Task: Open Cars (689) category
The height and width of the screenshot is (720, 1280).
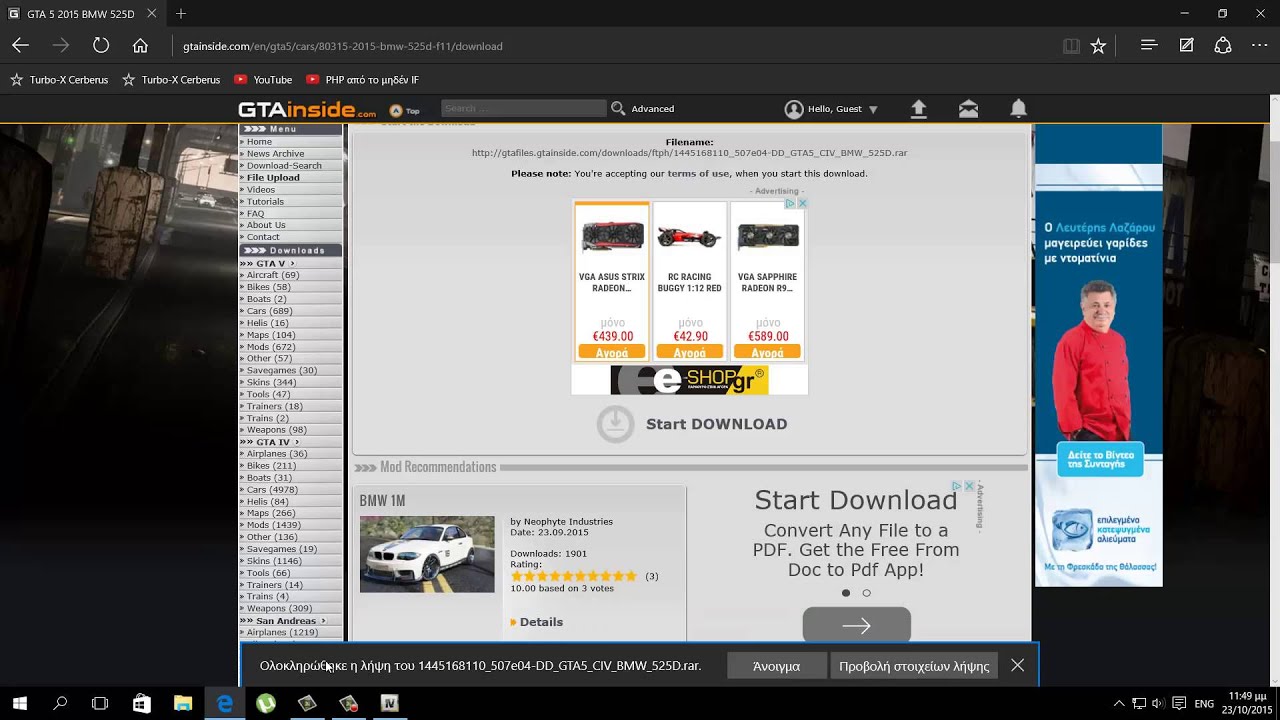Action: [x=269, y=311]
